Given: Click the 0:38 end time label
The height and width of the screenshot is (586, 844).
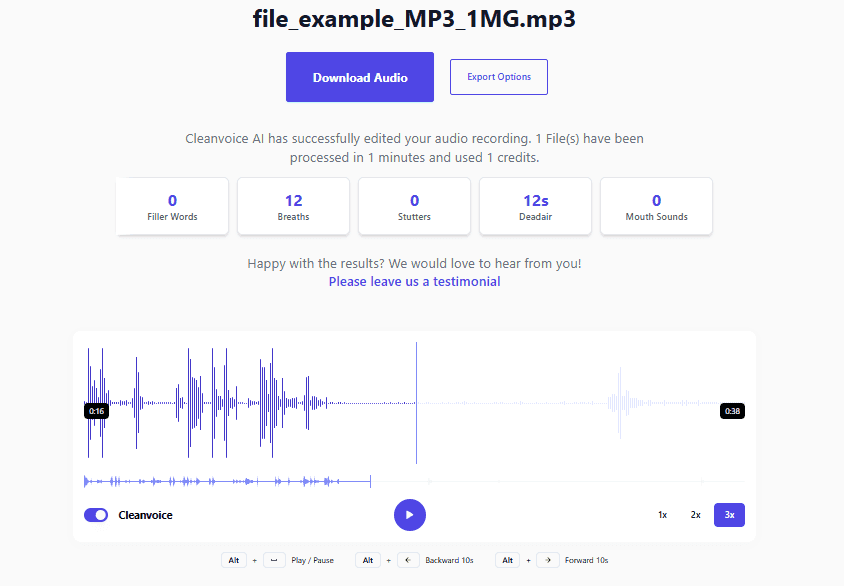Looking at the screenshot, I should pos(732,411).
